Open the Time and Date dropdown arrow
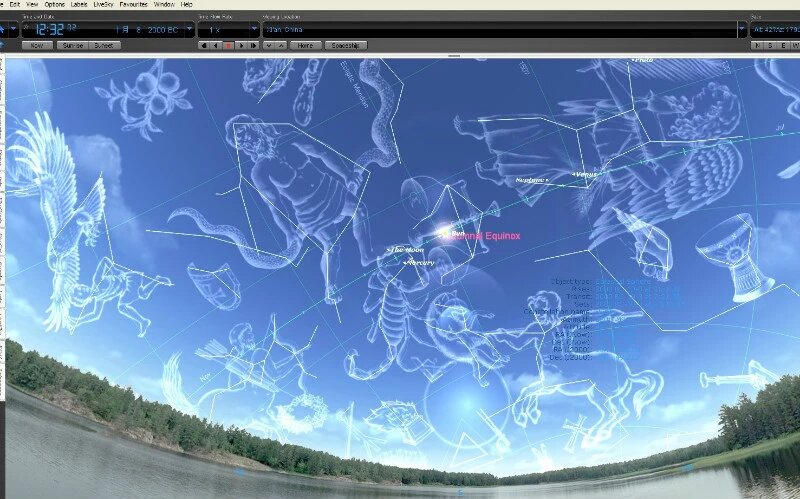800x499 pixels. pos(189,30)
